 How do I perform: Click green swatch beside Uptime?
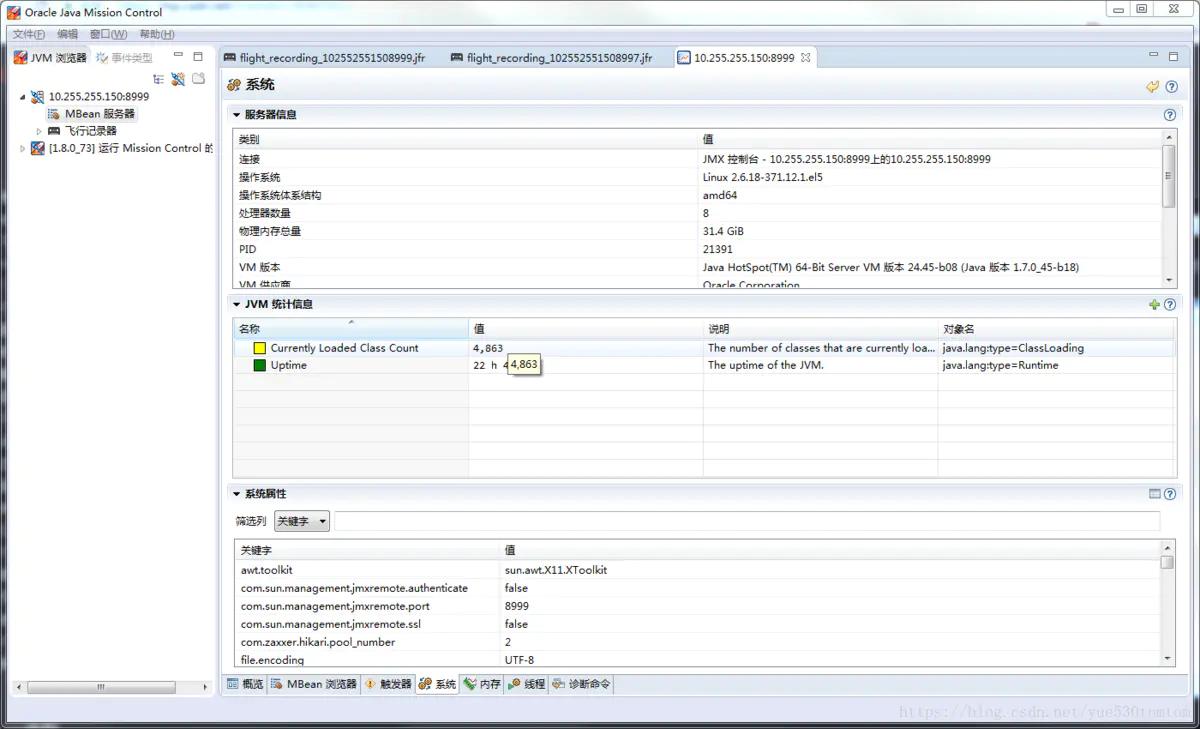pos(260,366)
